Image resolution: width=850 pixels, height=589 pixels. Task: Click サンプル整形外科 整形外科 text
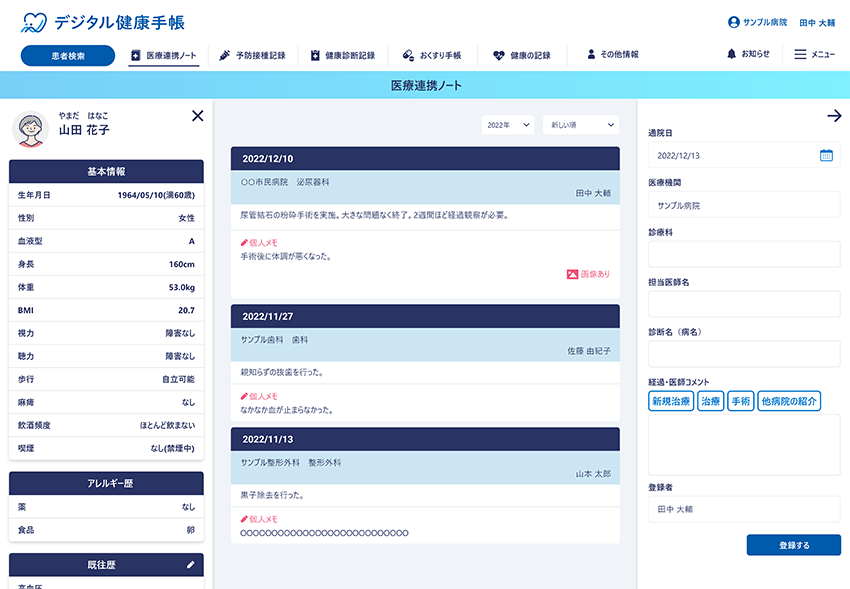coord(291,463)
